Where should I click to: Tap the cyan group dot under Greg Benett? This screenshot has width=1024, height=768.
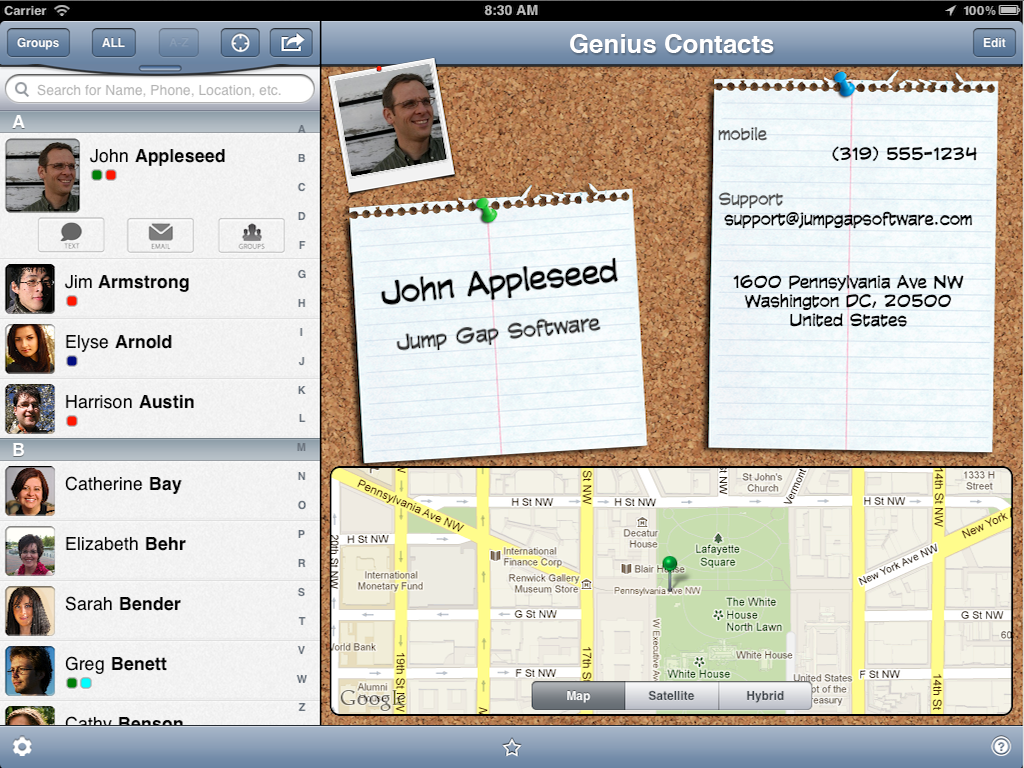pyautogui.click(x=86, y=683)
